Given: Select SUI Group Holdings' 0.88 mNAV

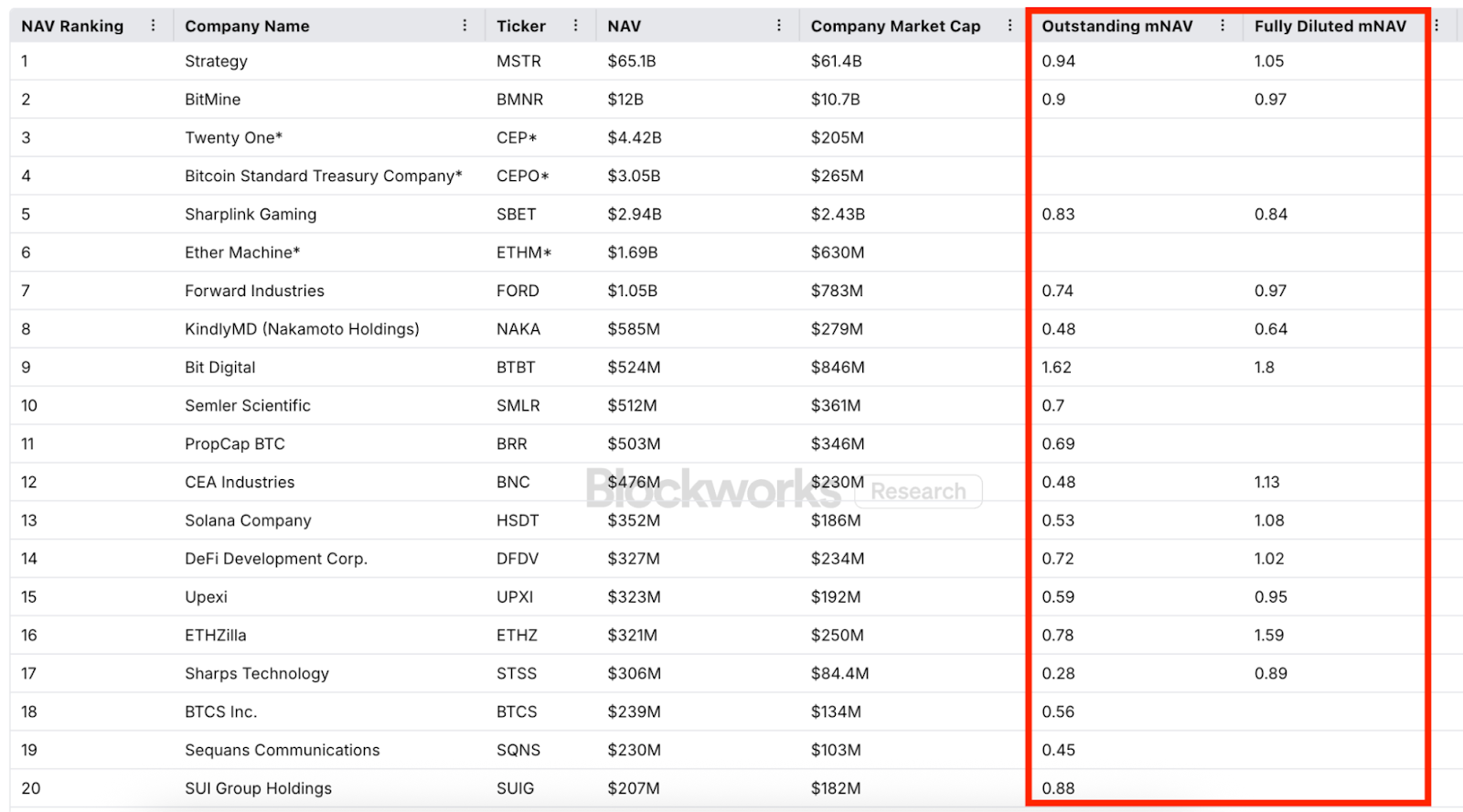Looking at the screenshot, I should pyautogui.click(x=1059, y=789).
